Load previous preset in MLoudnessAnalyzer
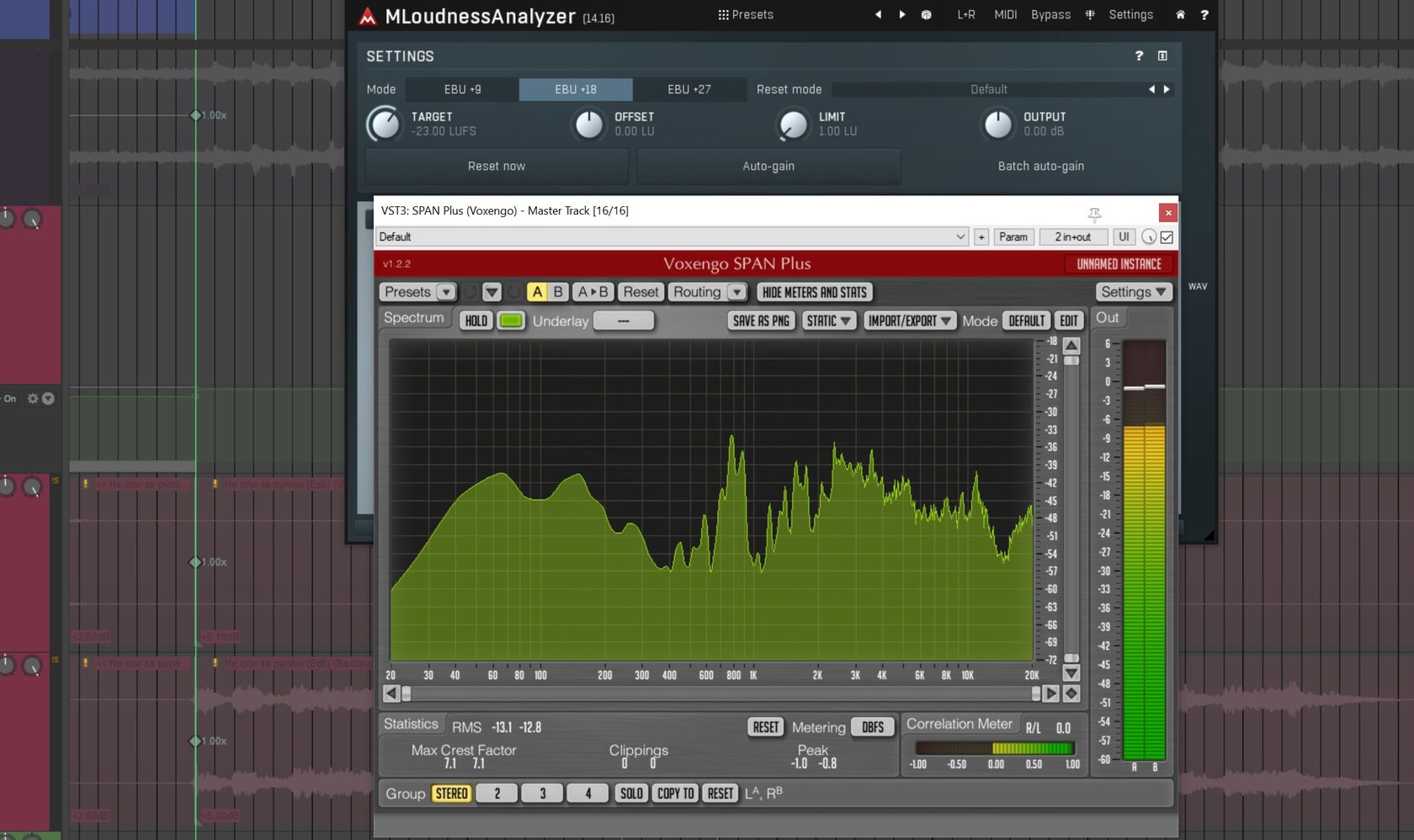This screenshot has height=840, width=1414. (x=878, y=14)
